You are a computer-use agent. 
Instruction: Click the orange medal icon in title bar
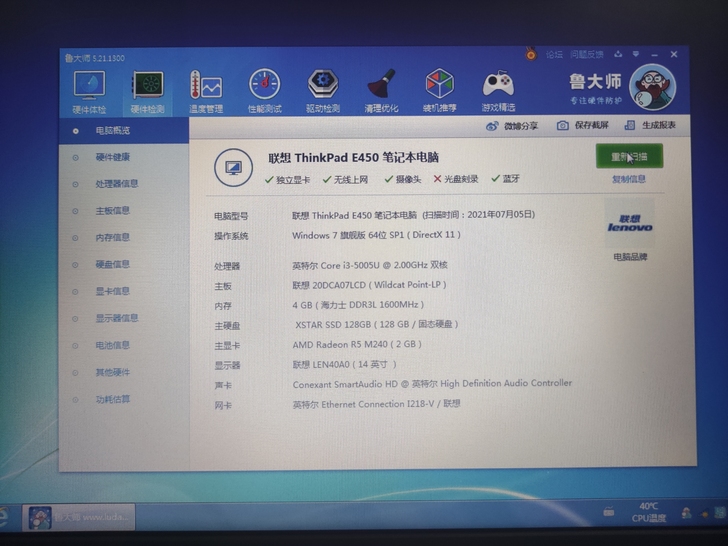(531, 54)
